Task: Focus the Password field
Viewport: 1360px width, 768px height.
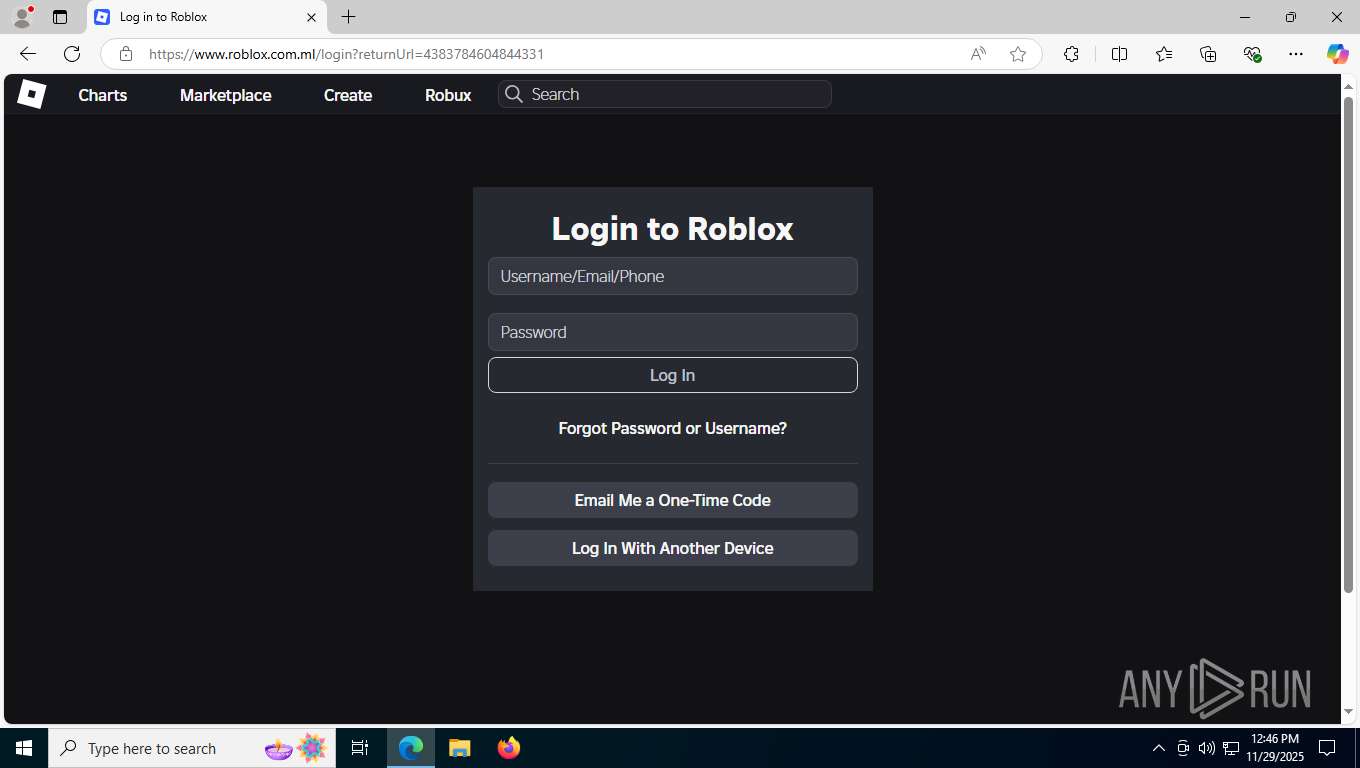Action: 673,332
